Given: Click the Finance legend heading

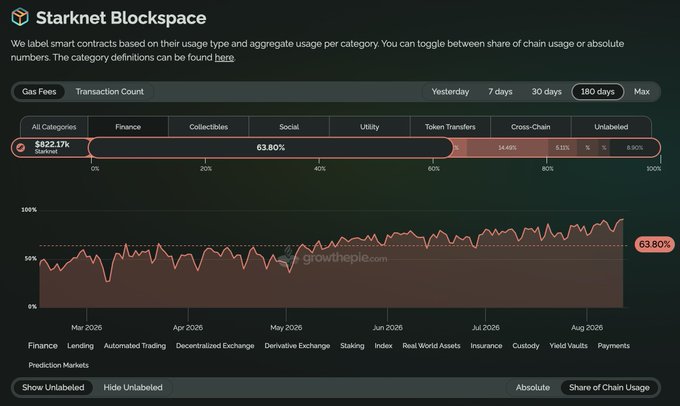Looking at the screenshot, I should (42, 346).
